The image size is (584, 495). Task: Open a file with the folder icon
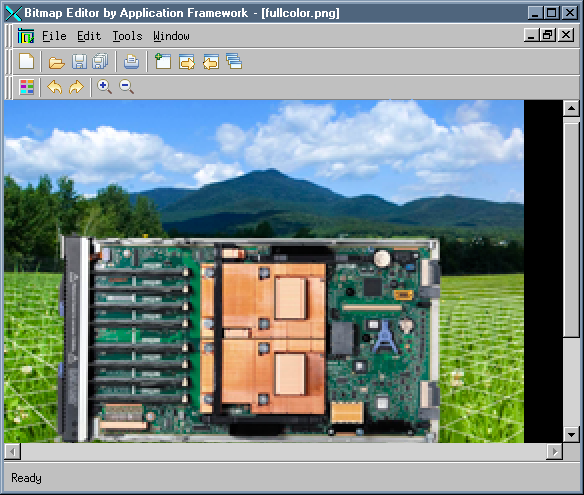[x=57, y=62]
